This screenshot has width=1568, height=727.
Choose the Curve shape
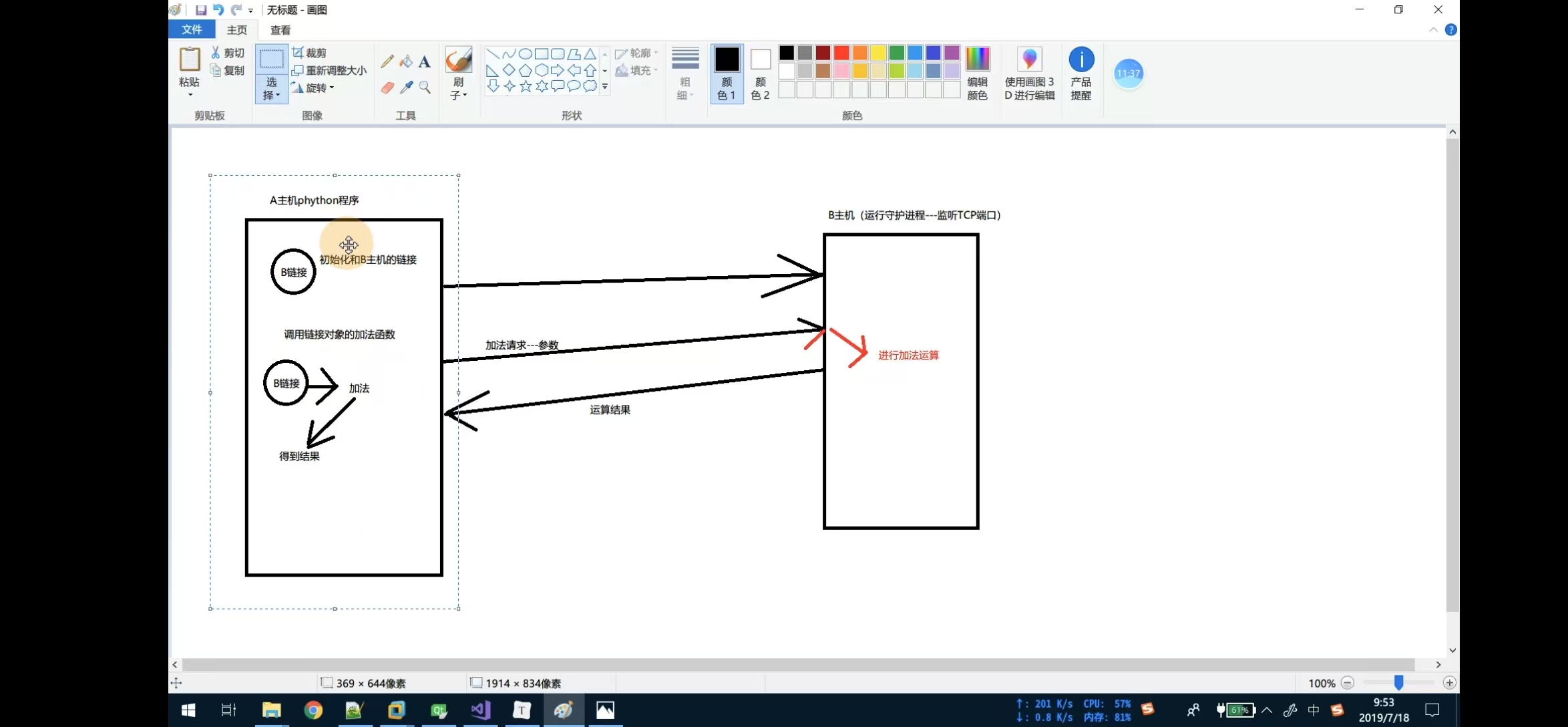pos(509,54)
